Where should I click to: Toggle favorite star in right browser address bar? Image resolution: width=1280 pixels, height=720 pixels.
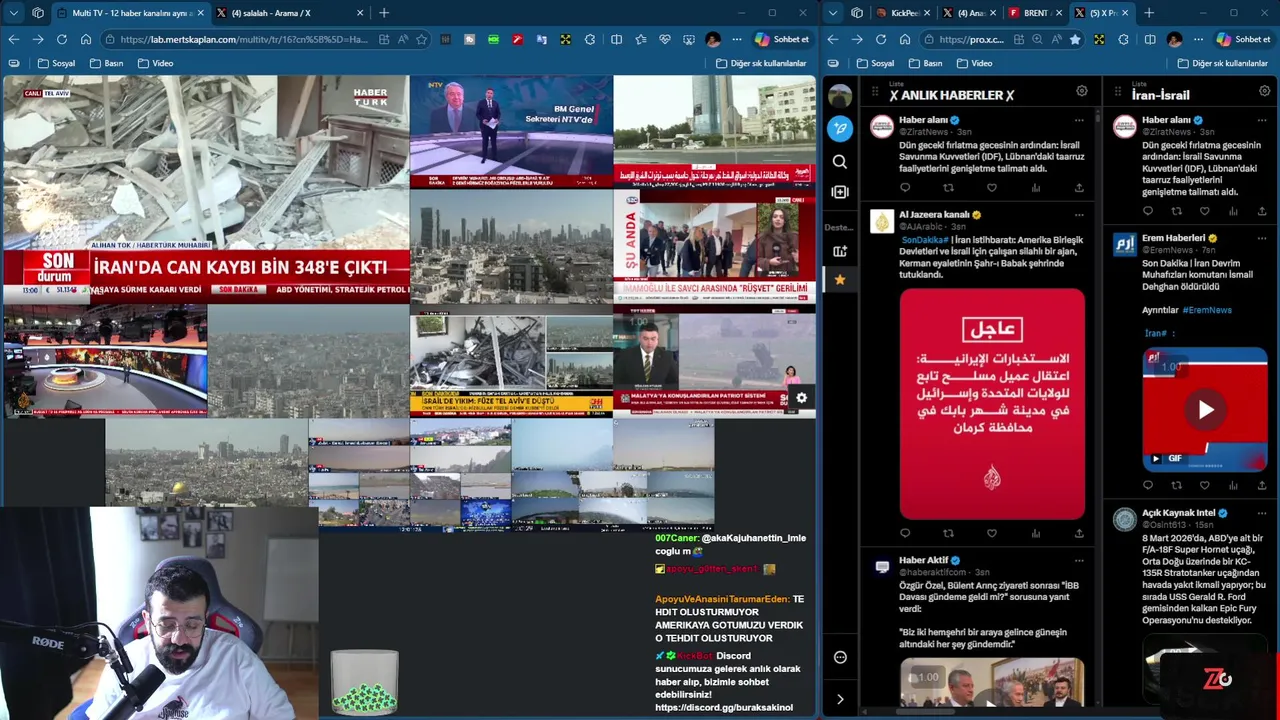point(1074,39)
